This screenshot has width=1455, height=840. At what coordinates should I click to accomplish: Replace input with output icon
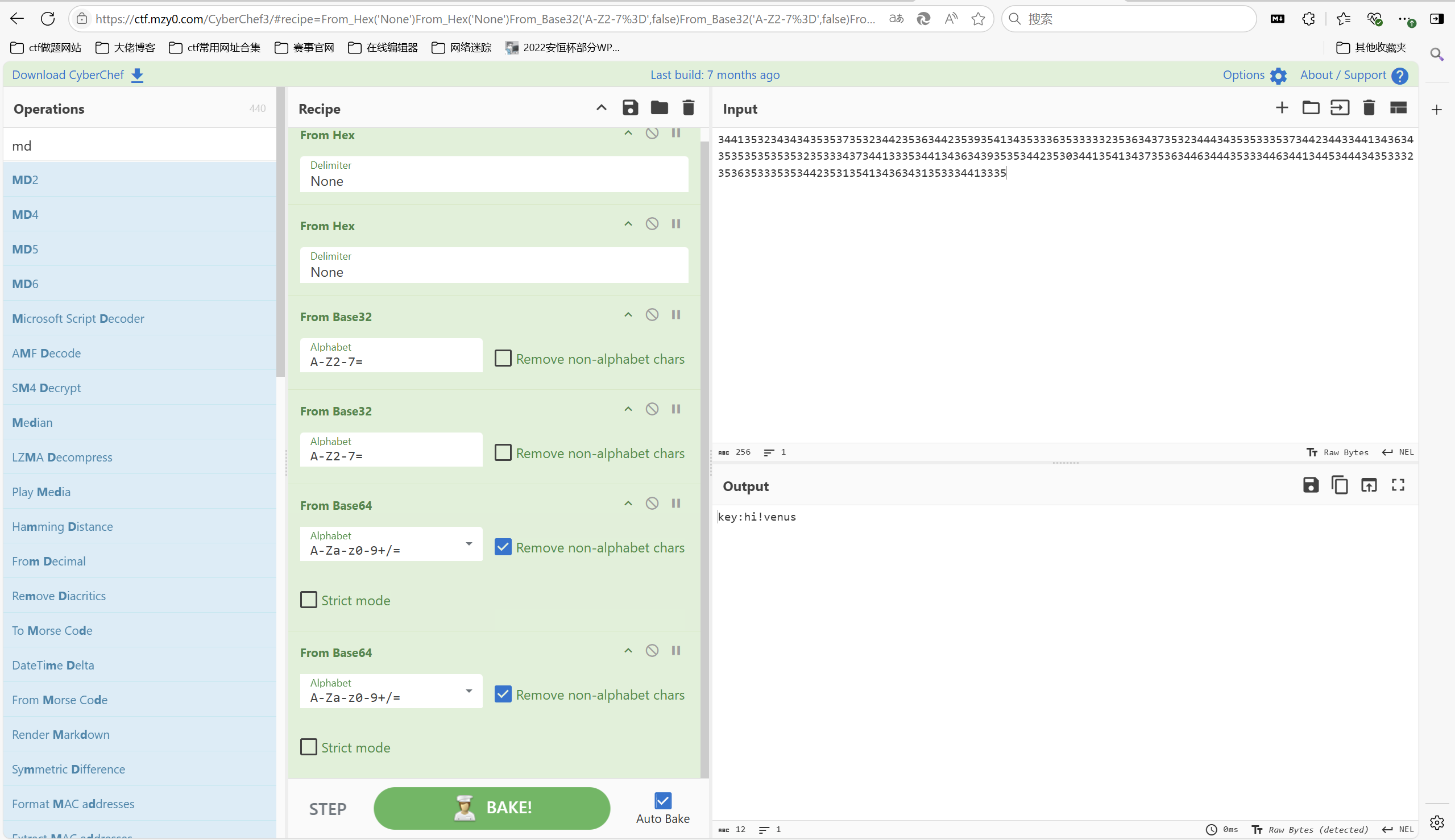[1369, 485]
